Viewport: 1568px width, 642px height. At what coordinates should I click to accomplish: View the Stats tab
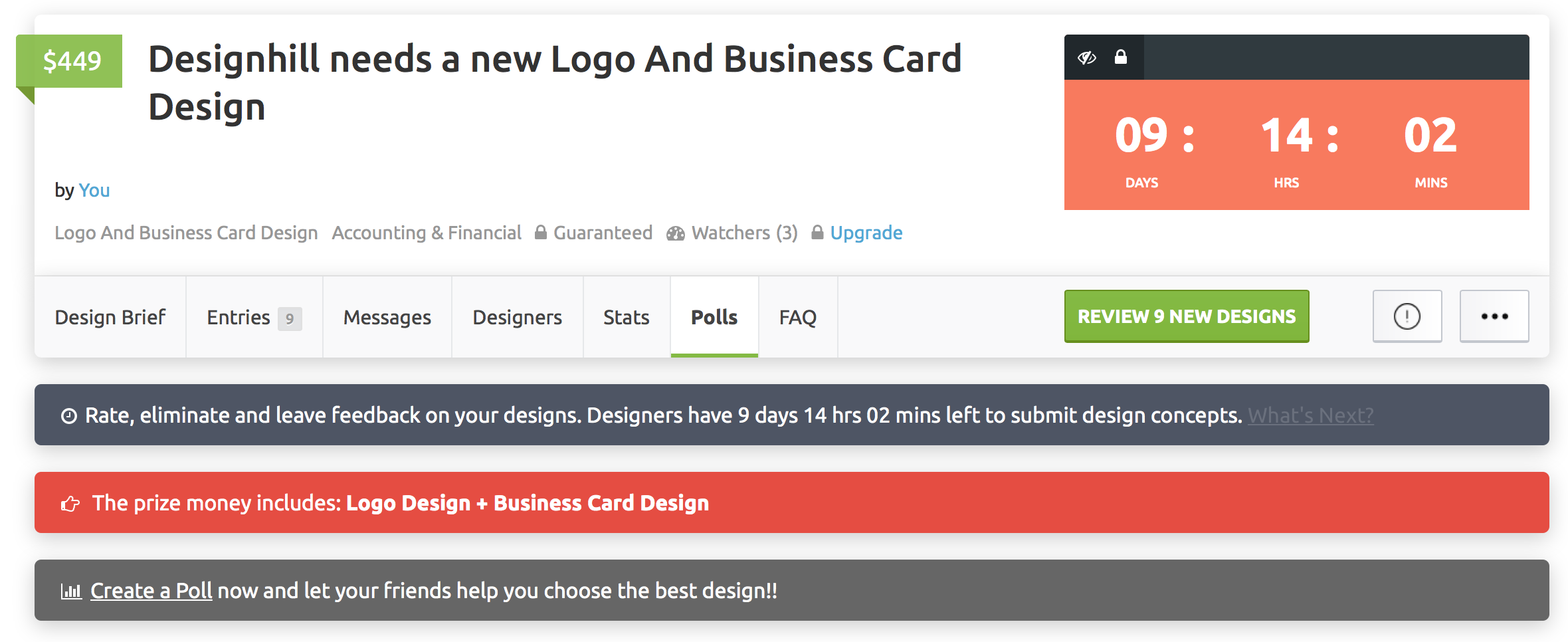627,317
